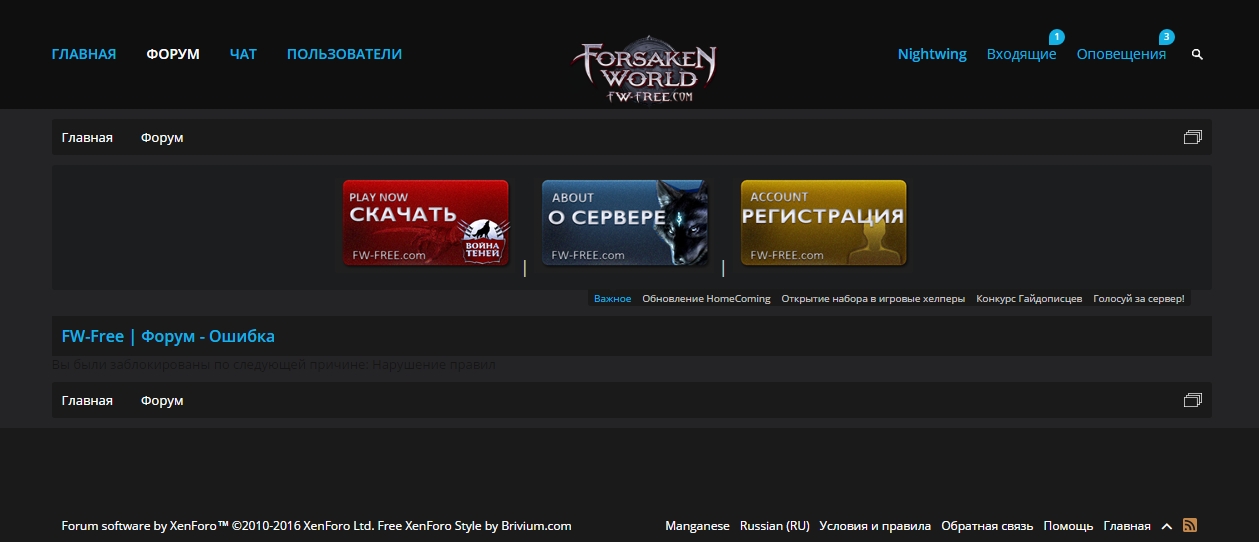Open Открытие набора в игровые хелперы notice

[x=873, y=298]
